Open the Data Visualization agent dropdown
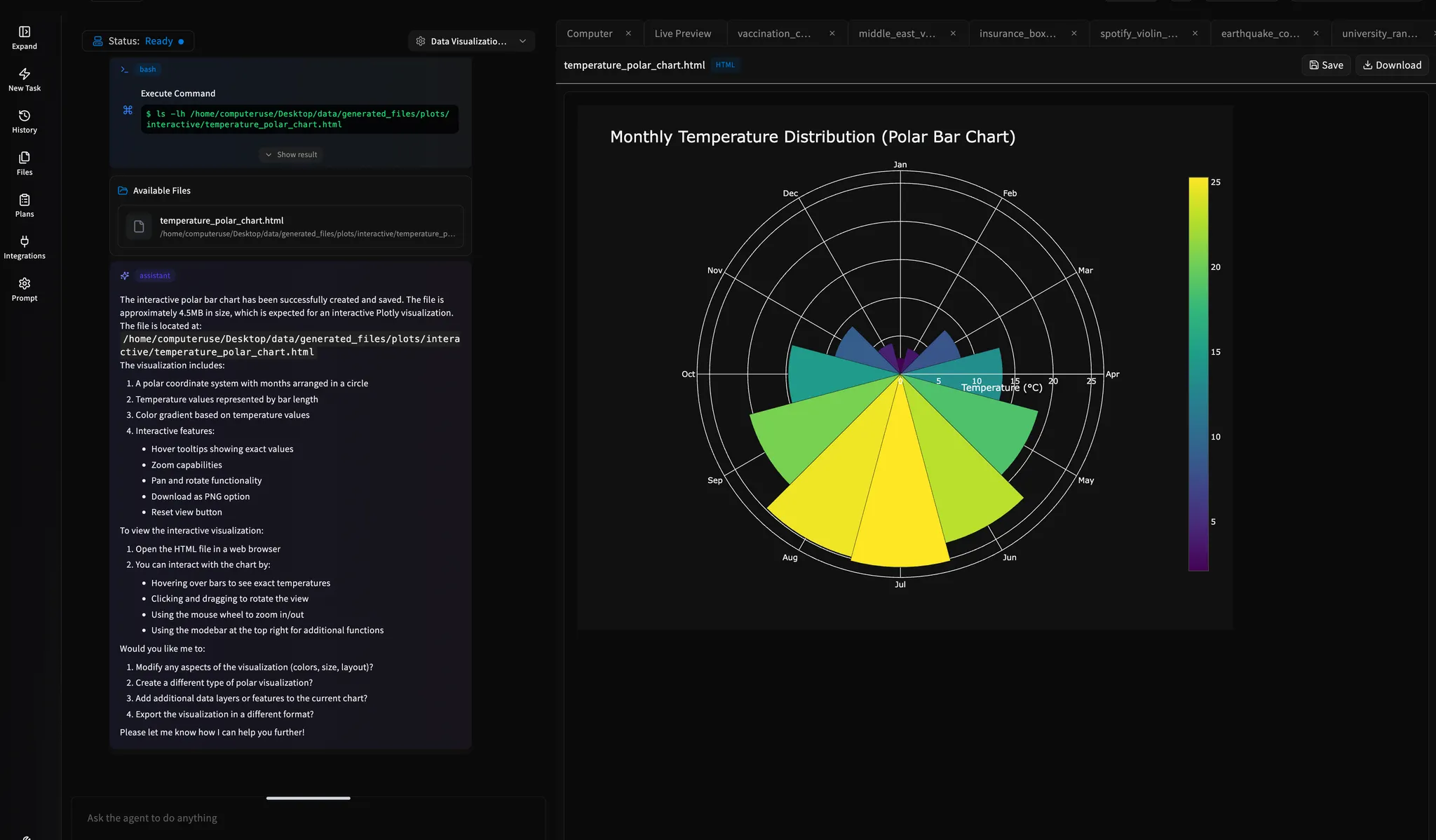1436x840 pixels. (x=470, y=41)
